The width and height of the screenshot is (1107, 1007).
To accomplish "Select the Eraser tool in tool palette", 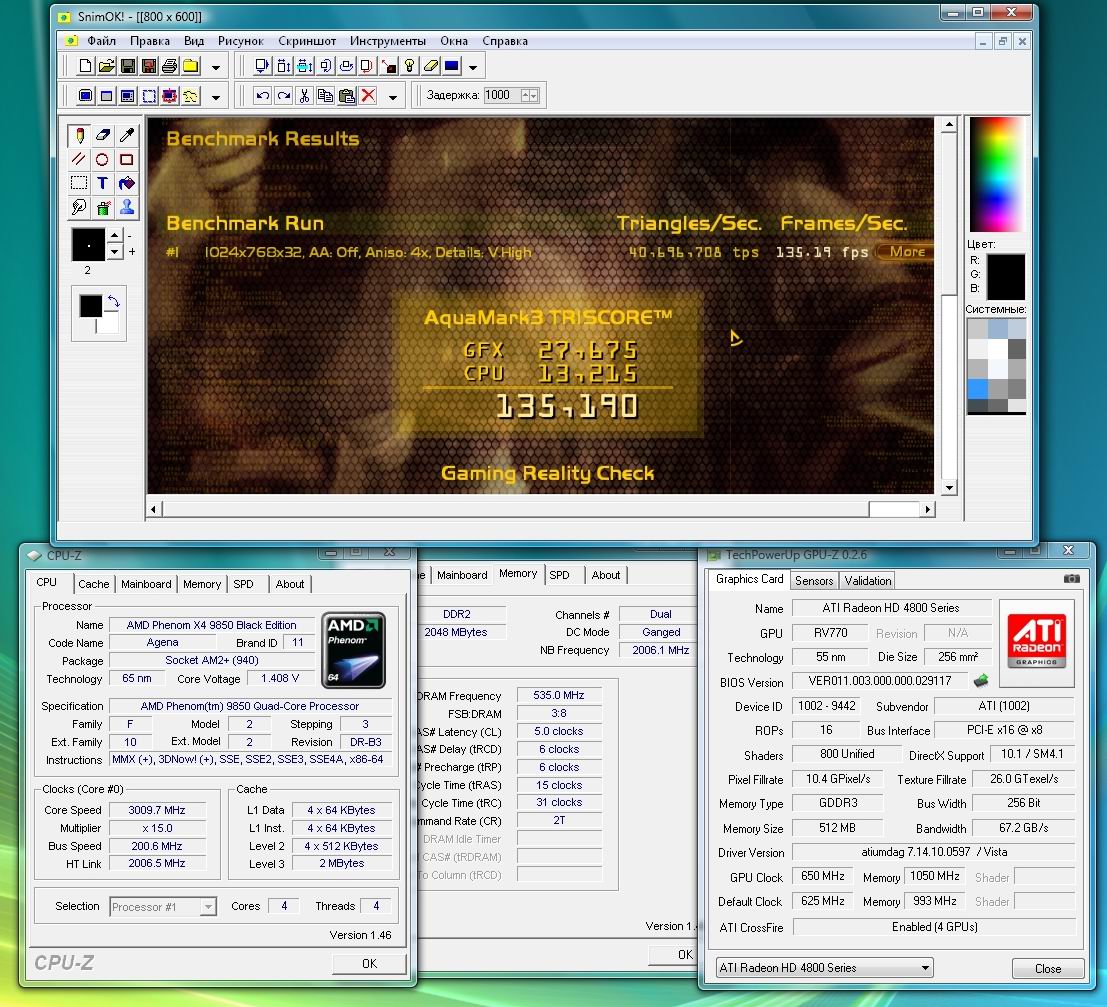I will click(103, 135).
